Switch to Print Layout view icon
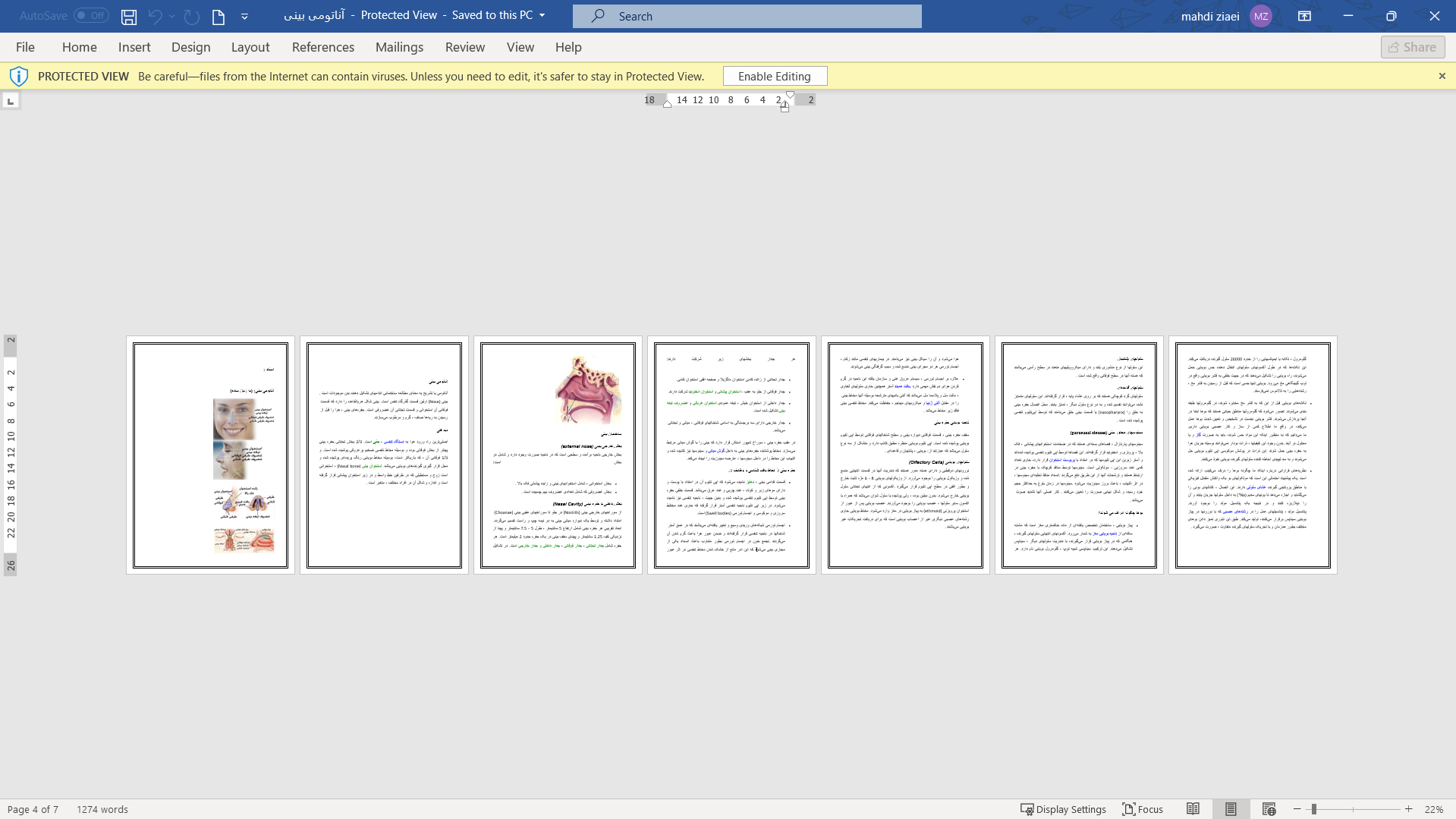 pos(1231,809)
